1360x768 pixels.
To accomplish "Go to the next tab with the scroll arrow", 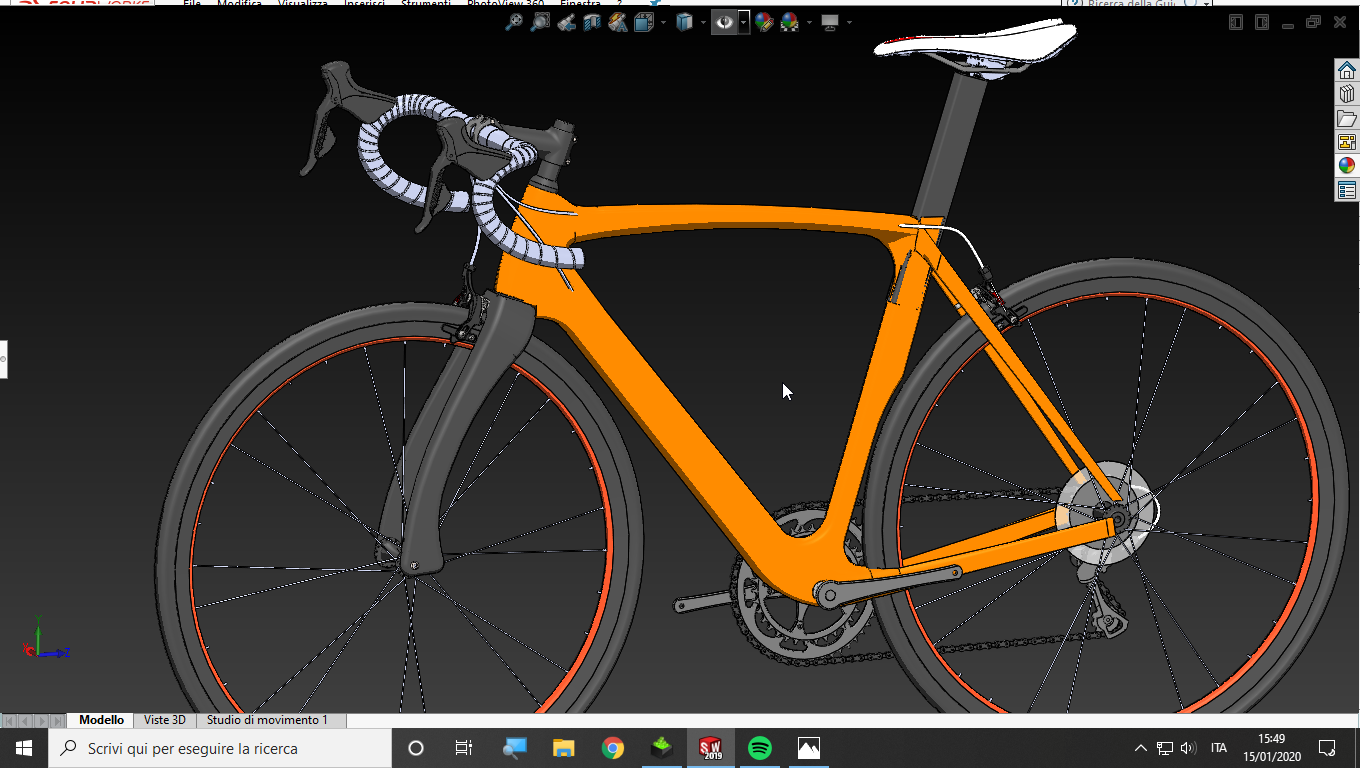I will tap(41, 721).
